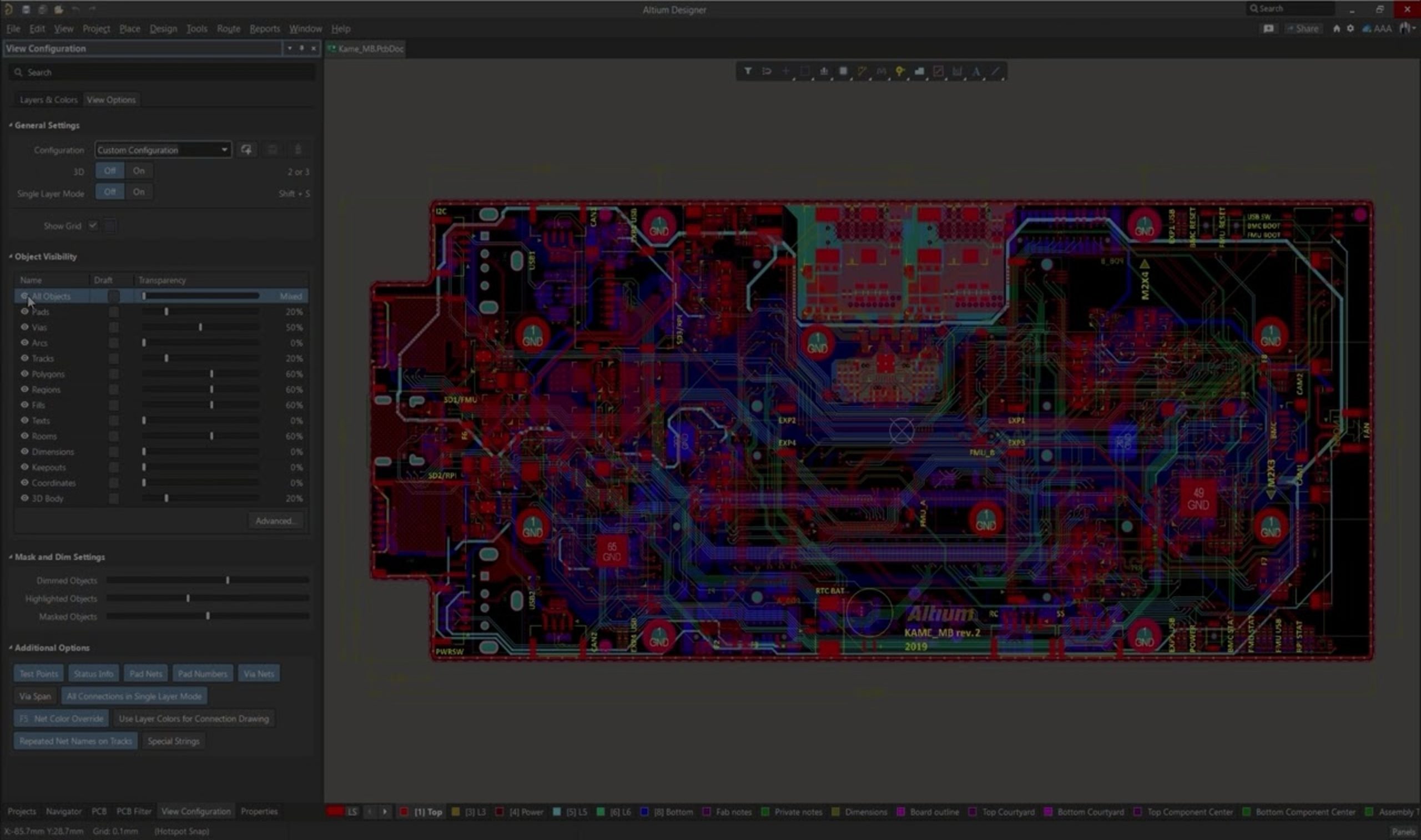
Task: Enable the Show Grid checkbox
Action: 93,226
